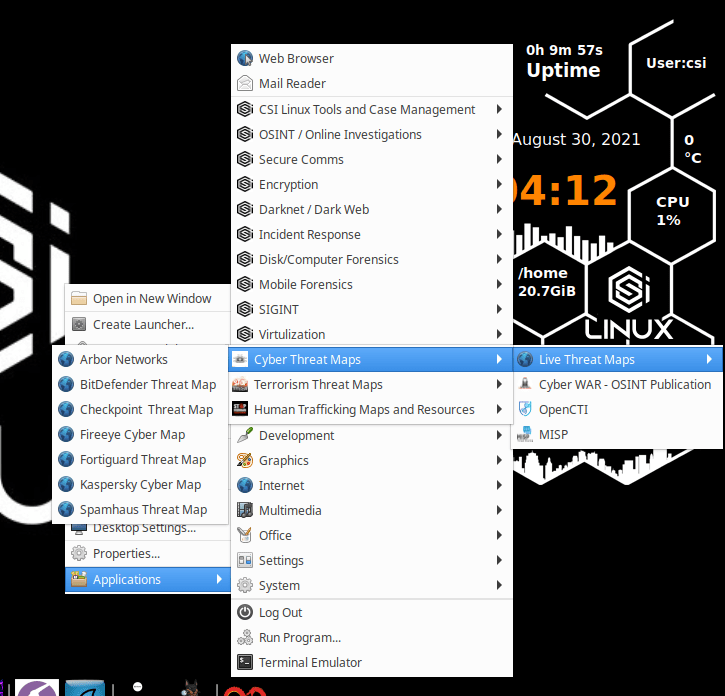Viewport: 725px width, 696px height.
Task: Expand the Applications submenu arrow
Action: click(x=219, y=579)
